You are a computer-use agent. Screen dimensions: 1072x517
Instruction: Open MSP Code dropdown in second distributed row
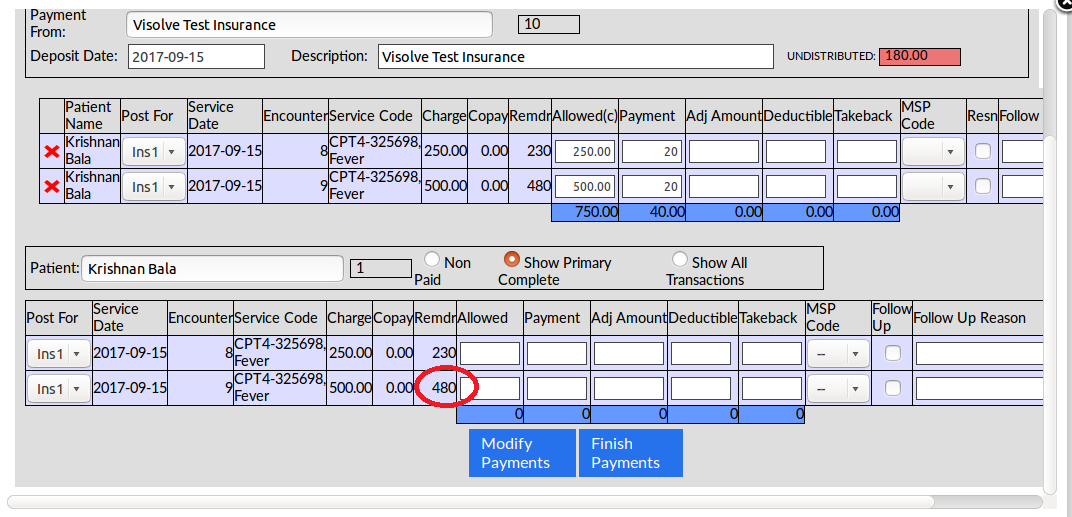933,186
